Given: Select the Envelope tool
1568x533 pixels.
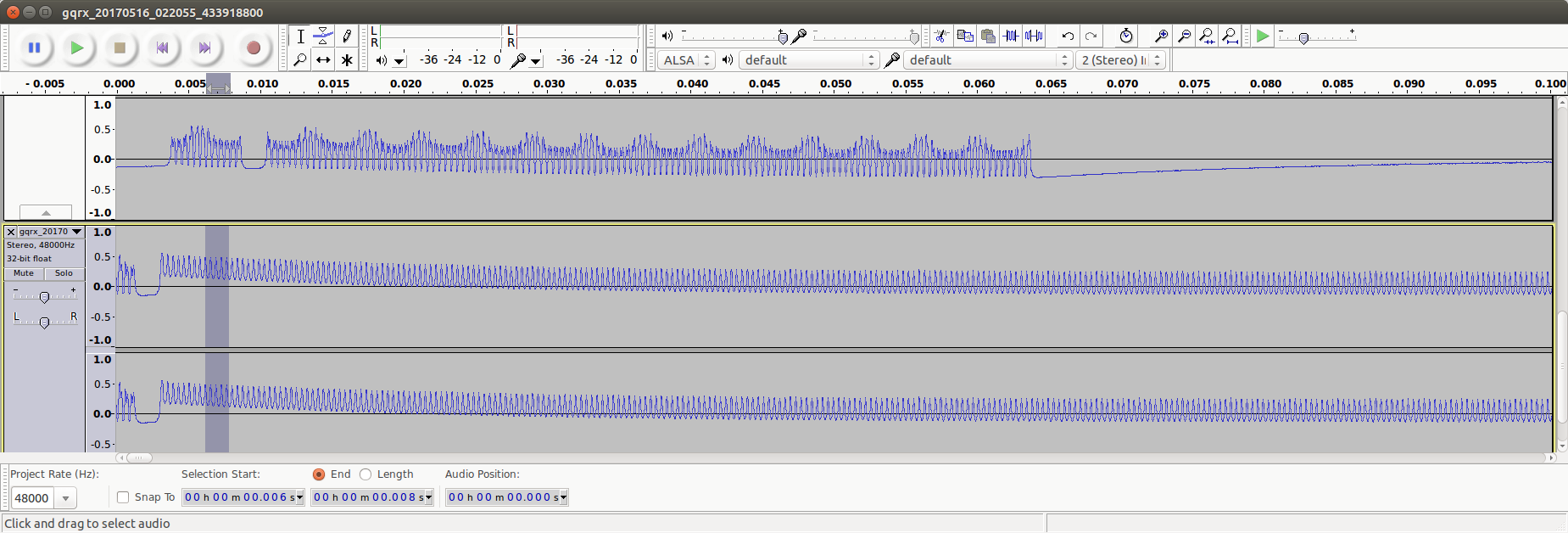Looking at the screenshot, I should pos(323,36).
